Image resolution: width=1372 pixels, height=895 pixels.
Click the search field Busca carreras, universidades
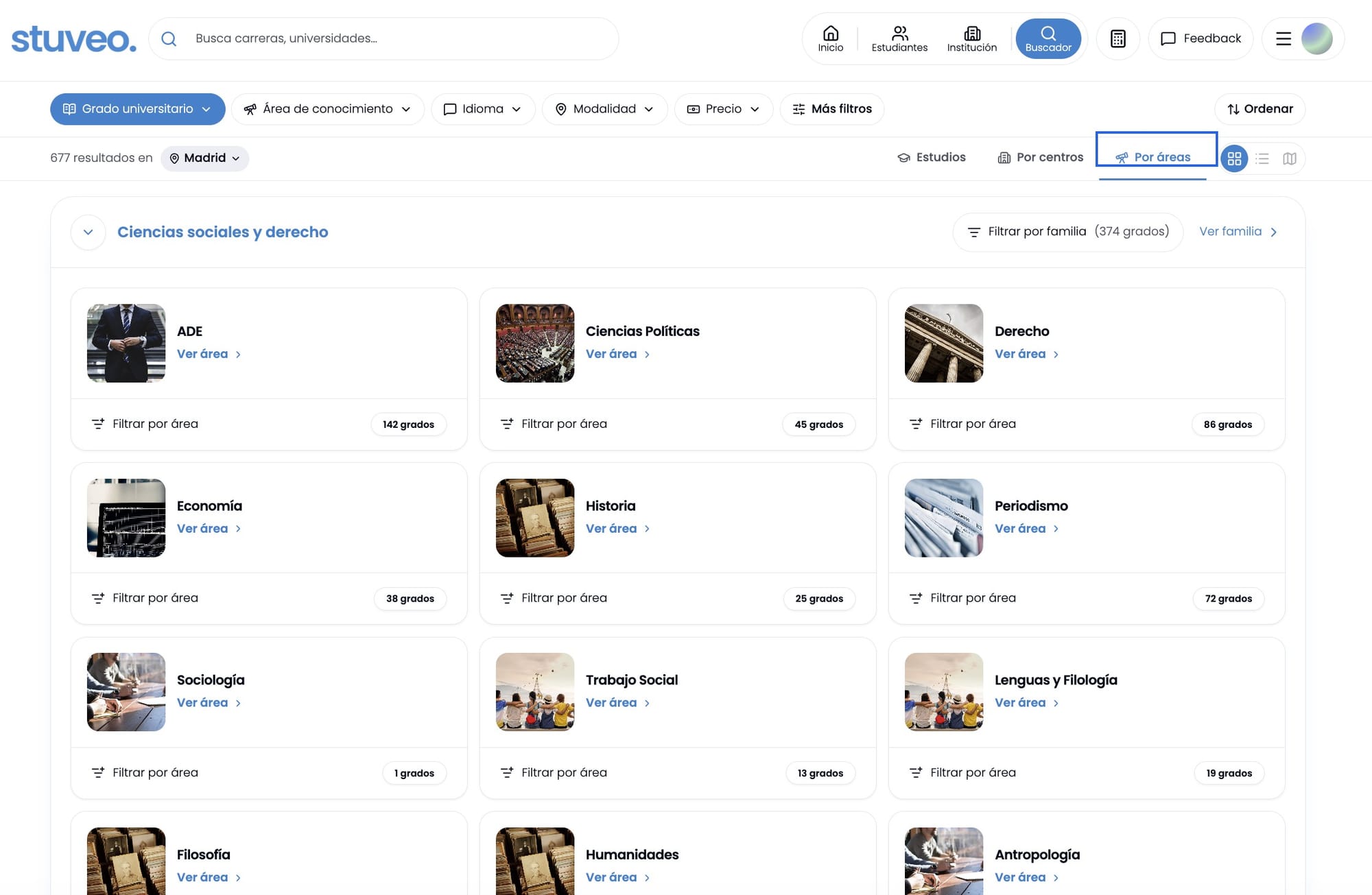pos(384,38)
